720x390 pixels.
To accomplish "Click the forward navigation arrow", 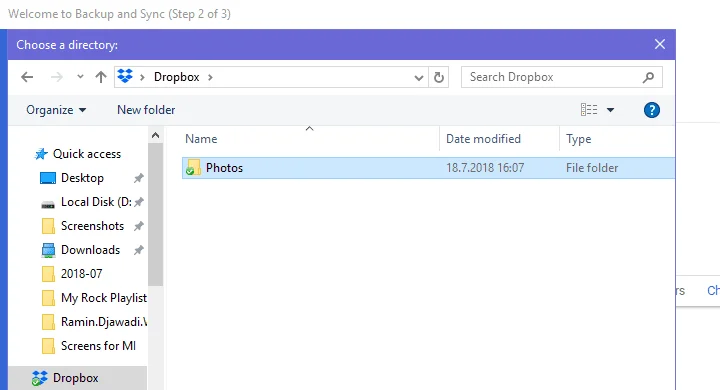I will point(56,77).
